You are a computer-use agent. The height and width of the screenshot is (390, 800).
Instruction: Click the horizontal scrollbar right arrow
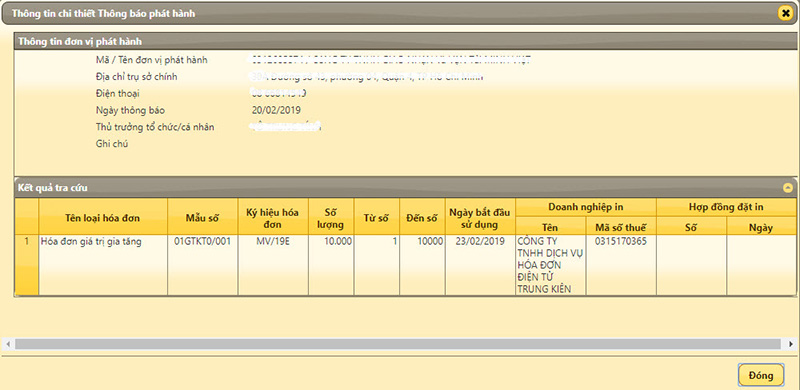[x=791, y=344]
